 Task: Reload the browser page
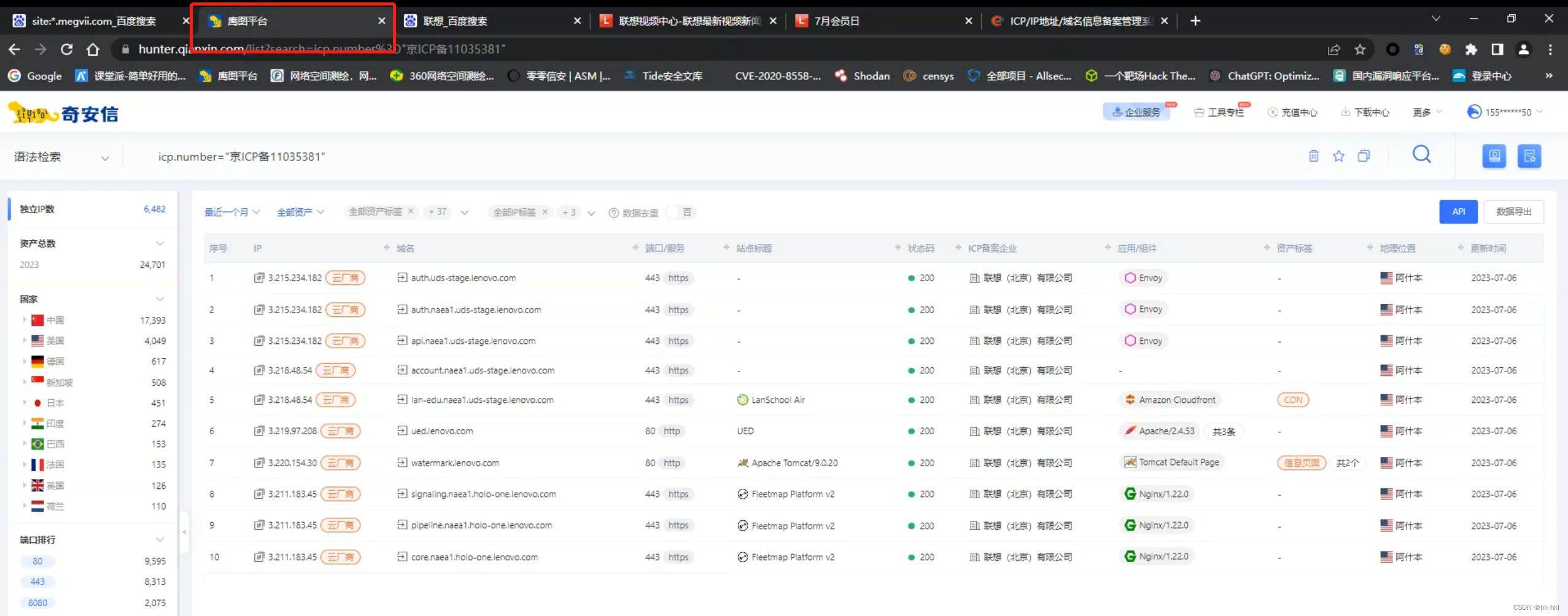point(66,49)
